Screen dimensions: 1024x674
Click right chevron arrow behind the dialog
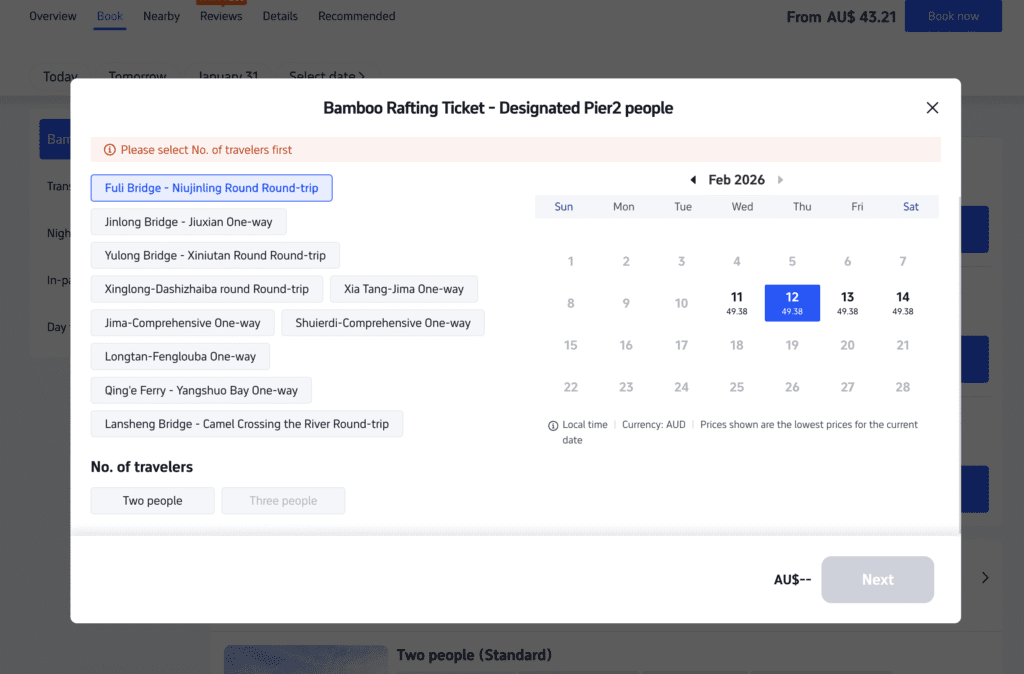click(985, 577)
